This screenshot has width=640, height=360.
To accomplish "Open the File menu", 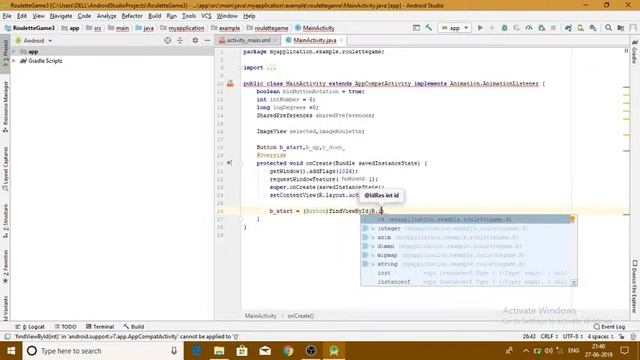I will (x=7, y=16).
